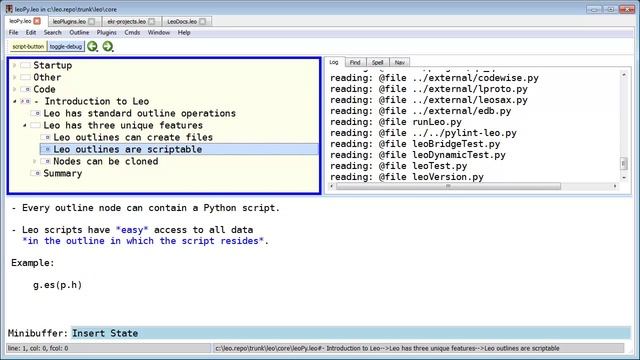Open the Outline menu

pos(79,32)
